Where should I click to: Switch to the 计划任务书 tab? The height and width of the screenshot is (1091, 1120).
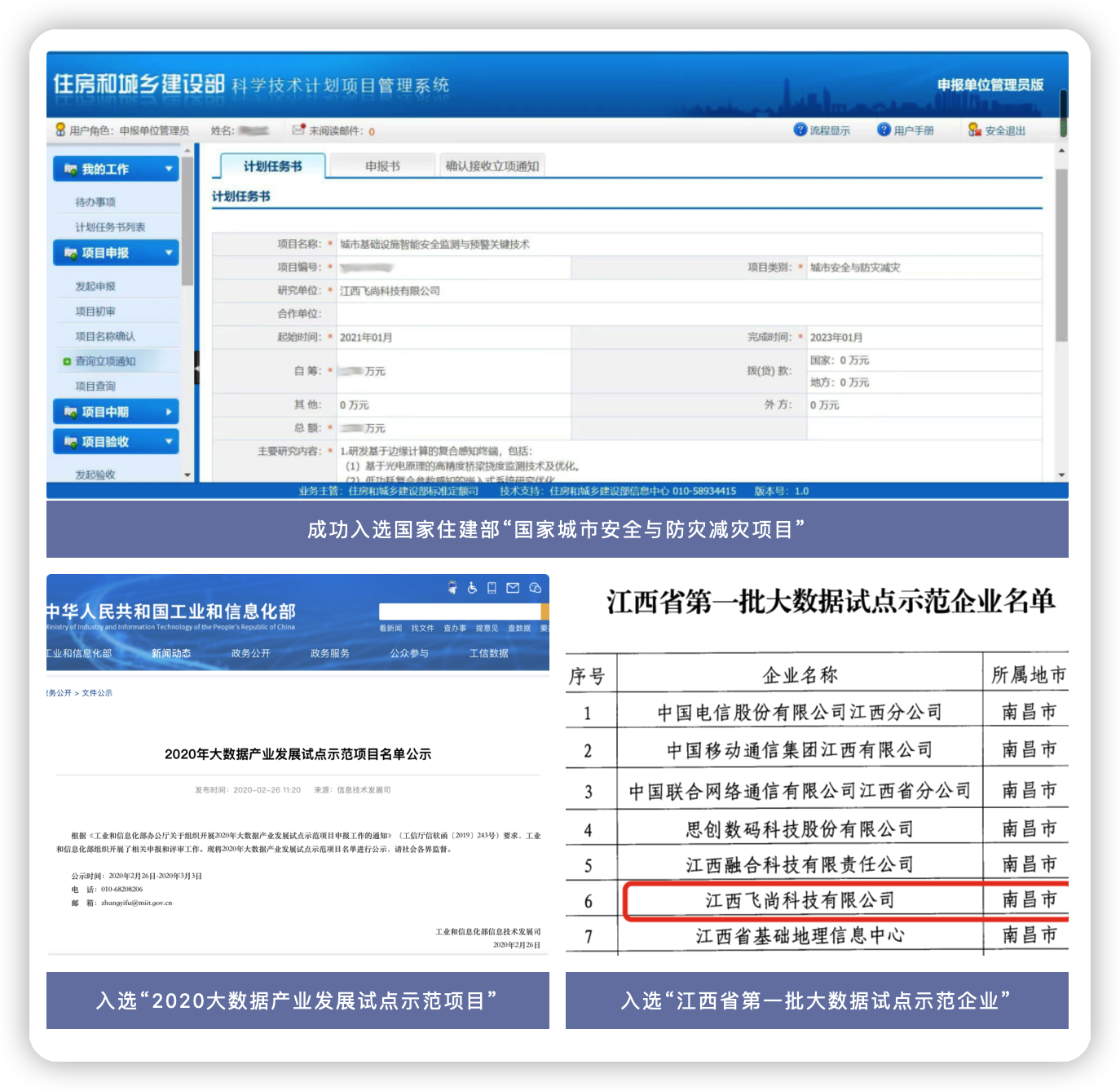[x=273, y=166]
